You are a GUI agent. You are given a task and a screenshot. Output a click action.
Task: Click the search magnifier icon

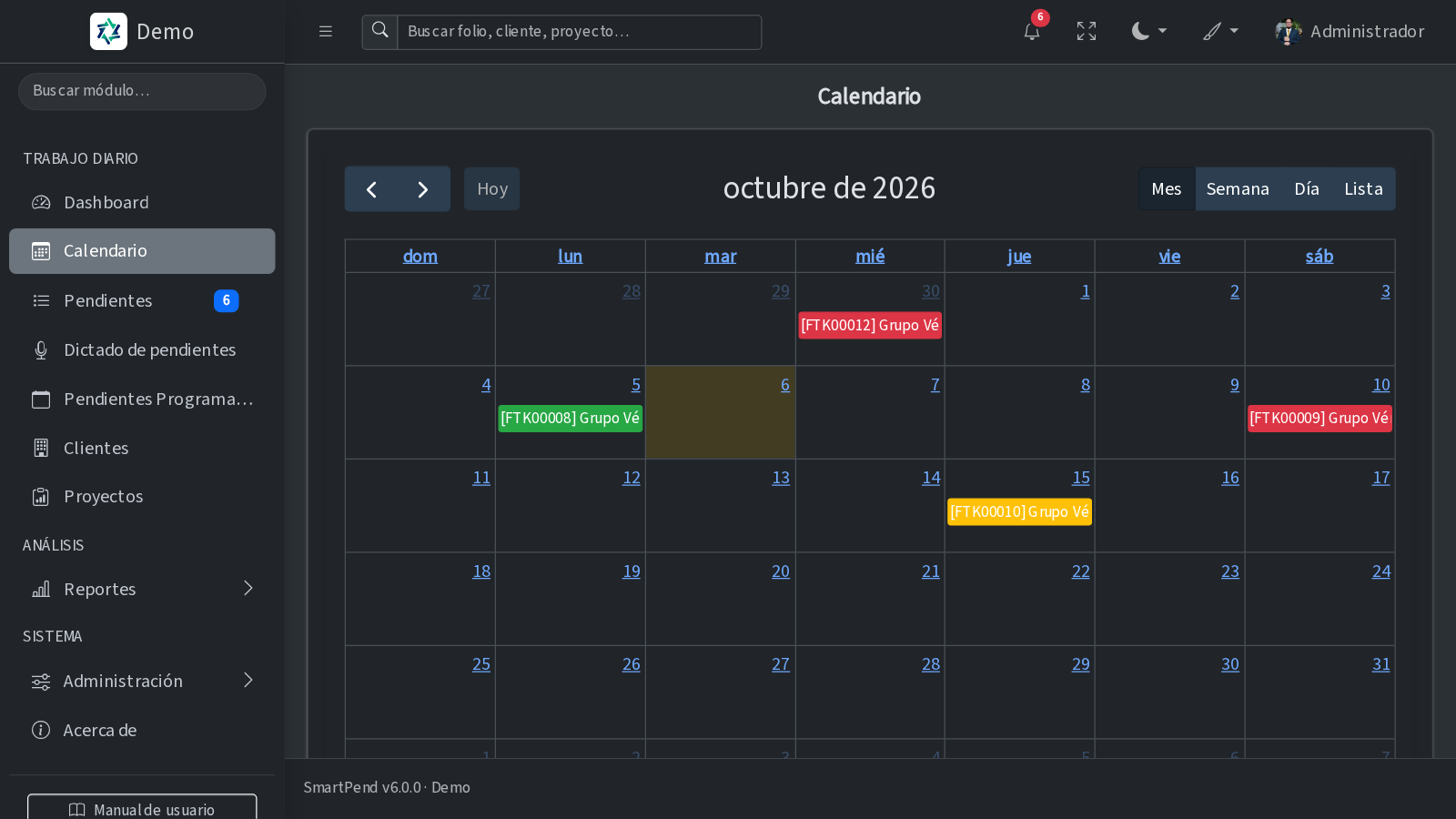[380, 31]
